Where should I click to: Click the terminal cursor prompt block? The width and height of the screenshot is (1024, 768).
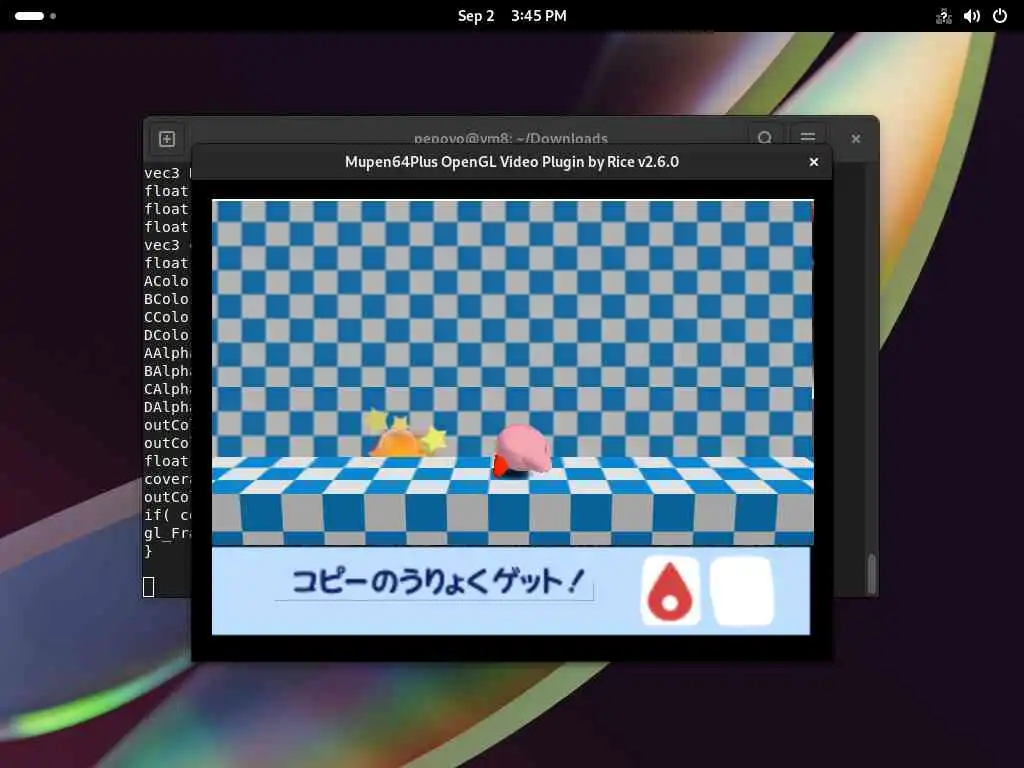(149, 586)
